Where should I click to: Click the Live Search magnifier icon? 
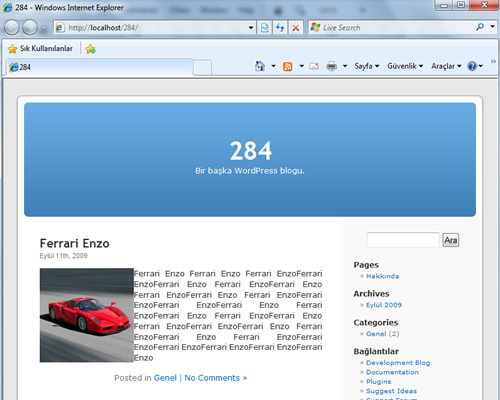click(480, 27)
